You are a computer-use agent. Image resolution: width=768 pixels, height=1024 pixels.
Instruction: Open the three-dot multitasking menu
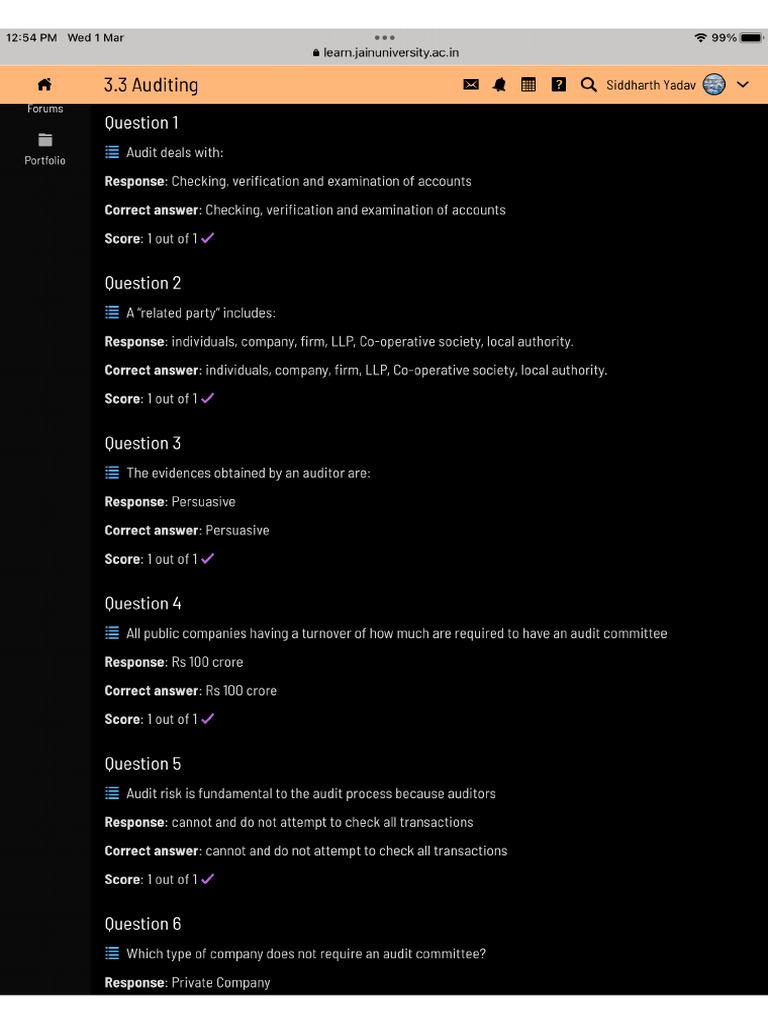(384, 37)
